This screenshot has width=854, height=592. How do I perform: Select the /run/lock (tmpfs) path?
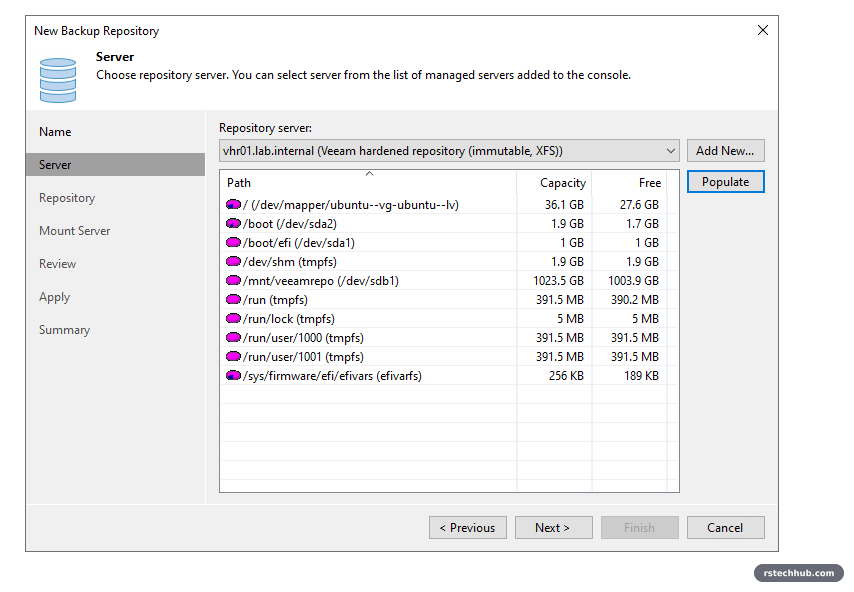pyautogui.click(x=289, y=319)
